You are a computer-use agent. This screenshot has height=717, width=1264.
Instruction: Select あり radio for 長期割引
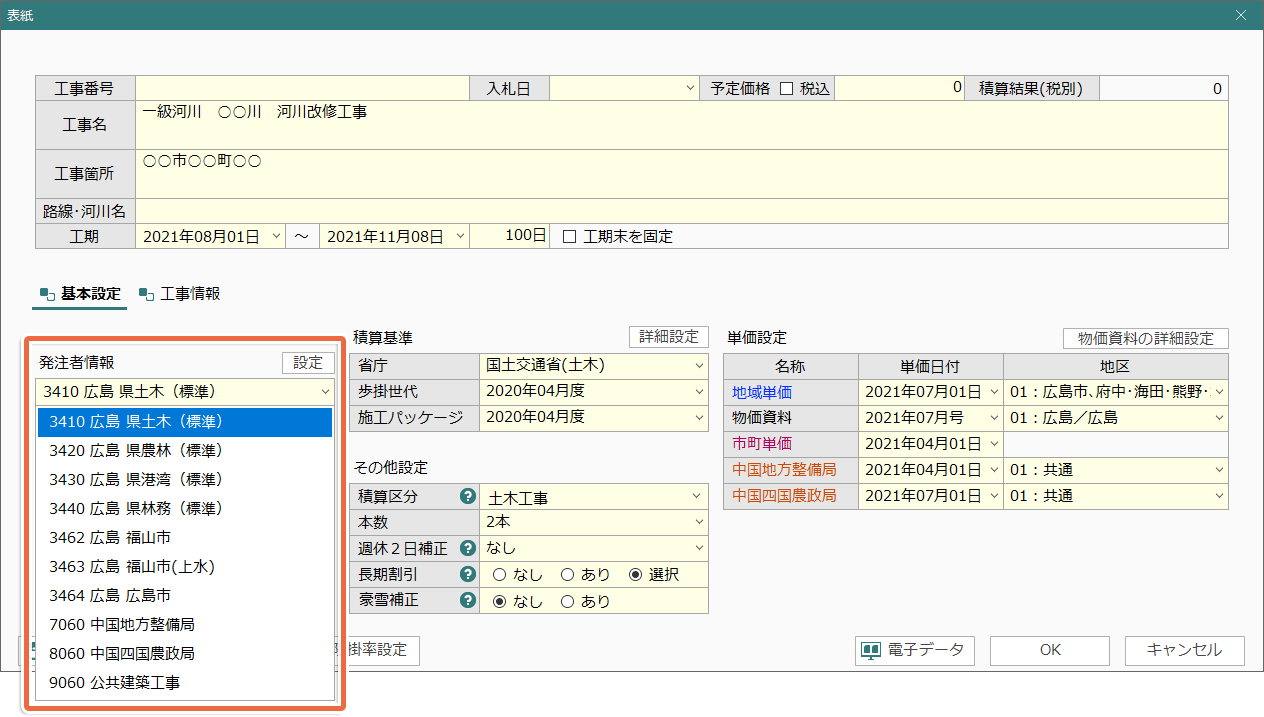[567, 575]
